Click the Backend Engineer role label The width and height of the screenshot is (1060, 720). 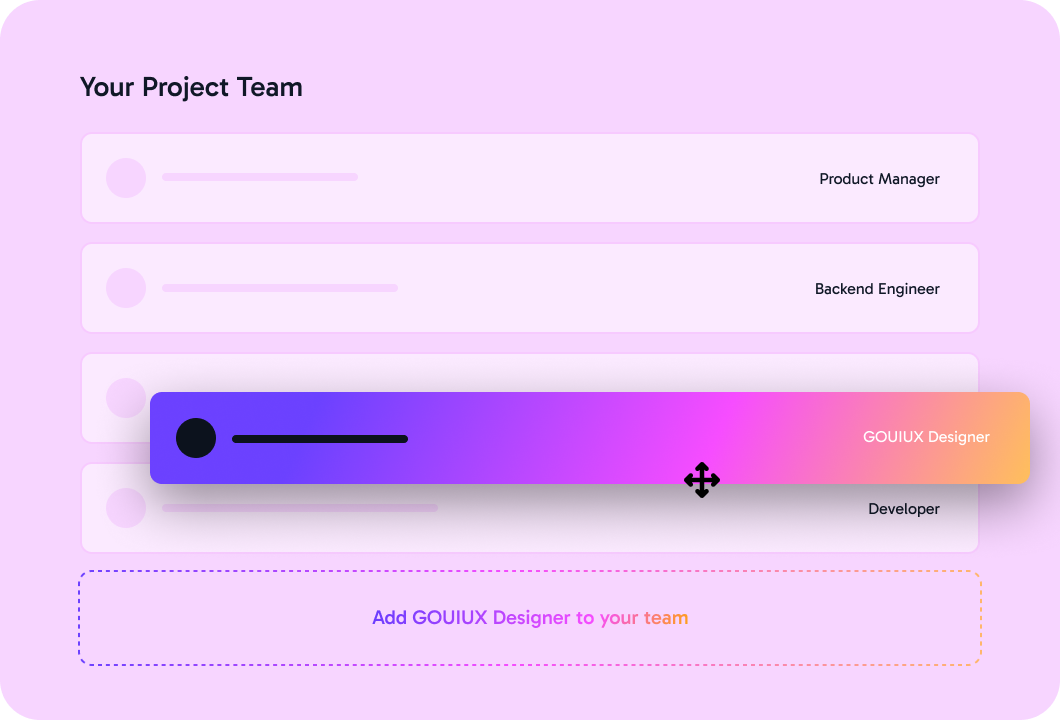[x=877, y=289]
